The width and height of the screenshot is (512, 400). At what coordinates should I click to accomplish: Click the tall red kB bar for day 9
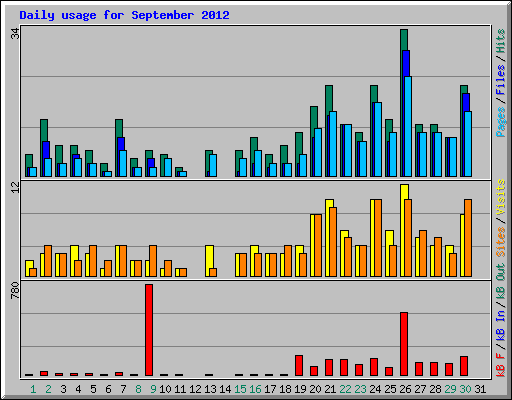(x=149, y=330)
